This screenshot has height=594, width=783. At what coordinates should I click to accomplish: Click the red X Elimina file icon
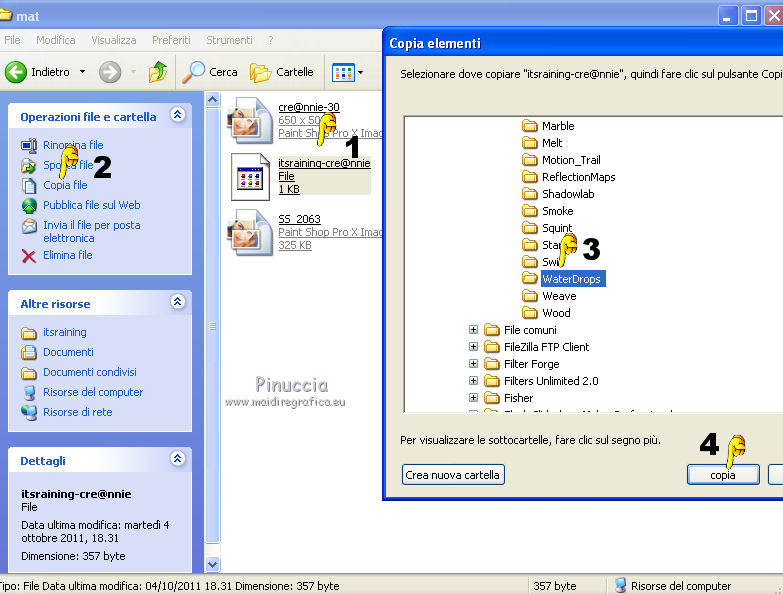(x=29, y=256)
